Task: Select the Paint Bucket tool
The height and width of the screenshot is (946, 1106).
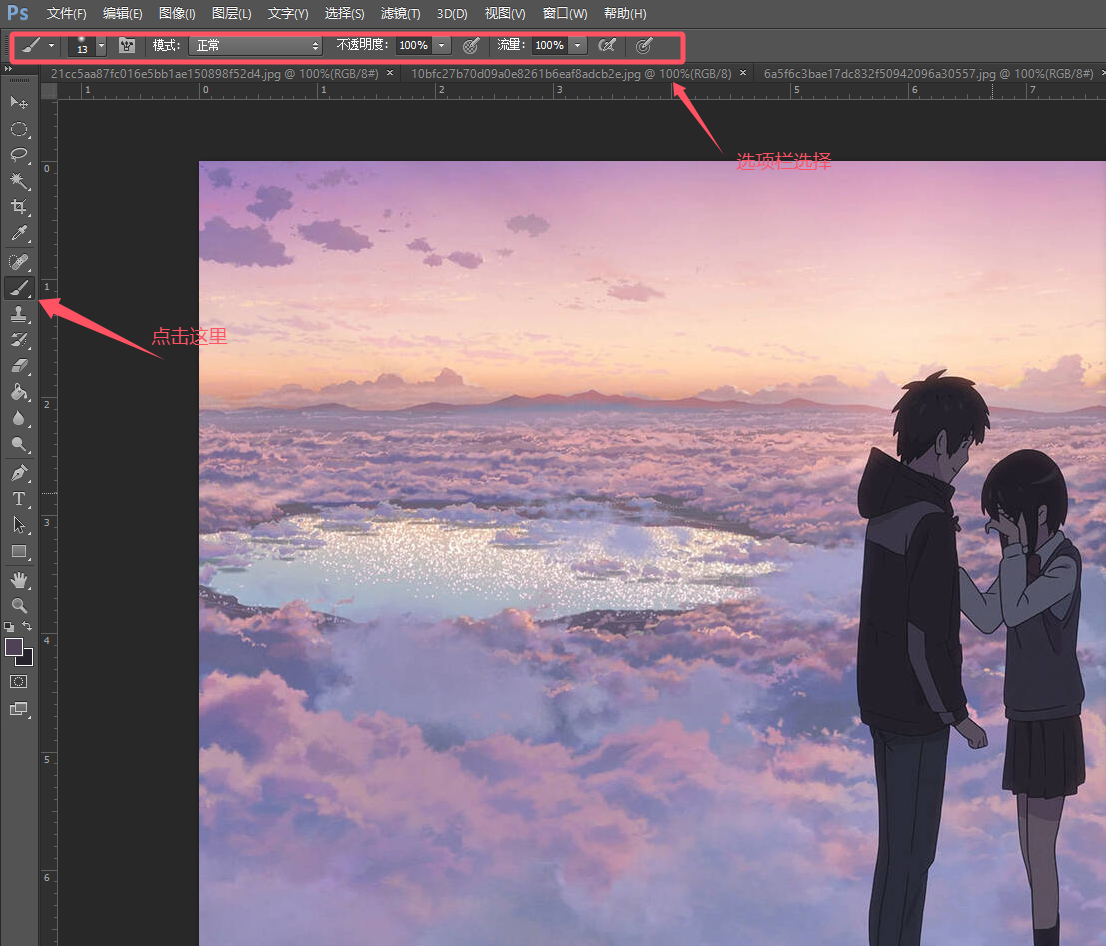Action: point(19,392)
